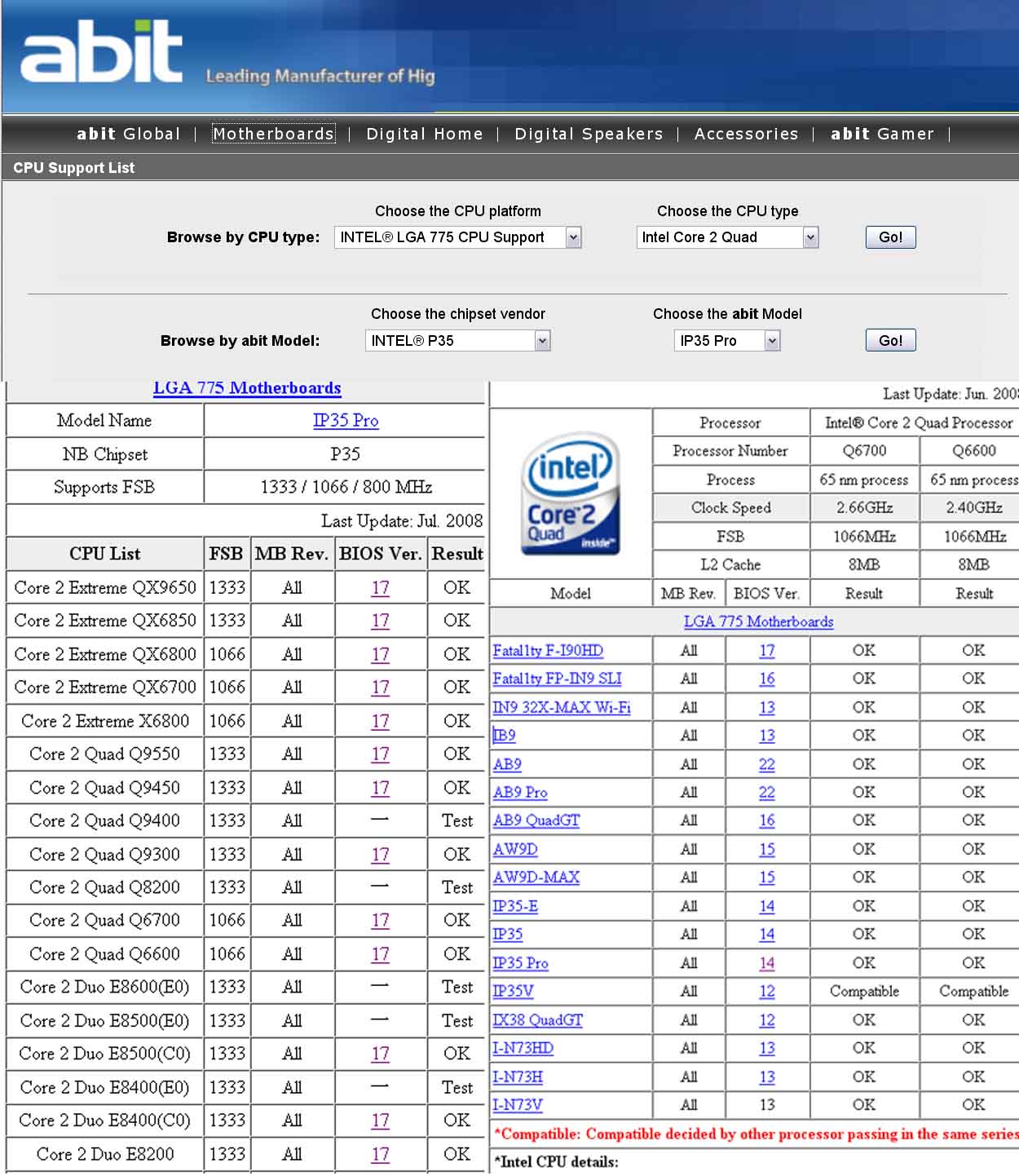Viewport: 1019px width, 1176px height.
Task: Select the Core 2 Quad Q8200 cell
Action: point(105,887)
